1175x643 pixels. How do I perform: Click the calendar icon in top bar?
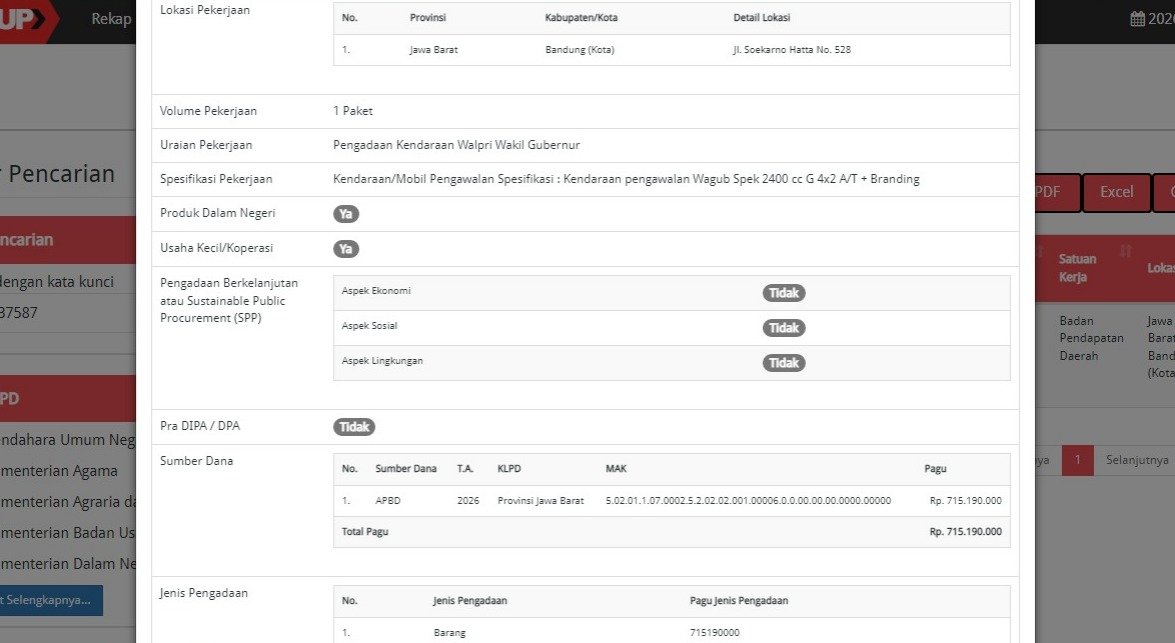pyautogui.click(x=1137, y=19)
